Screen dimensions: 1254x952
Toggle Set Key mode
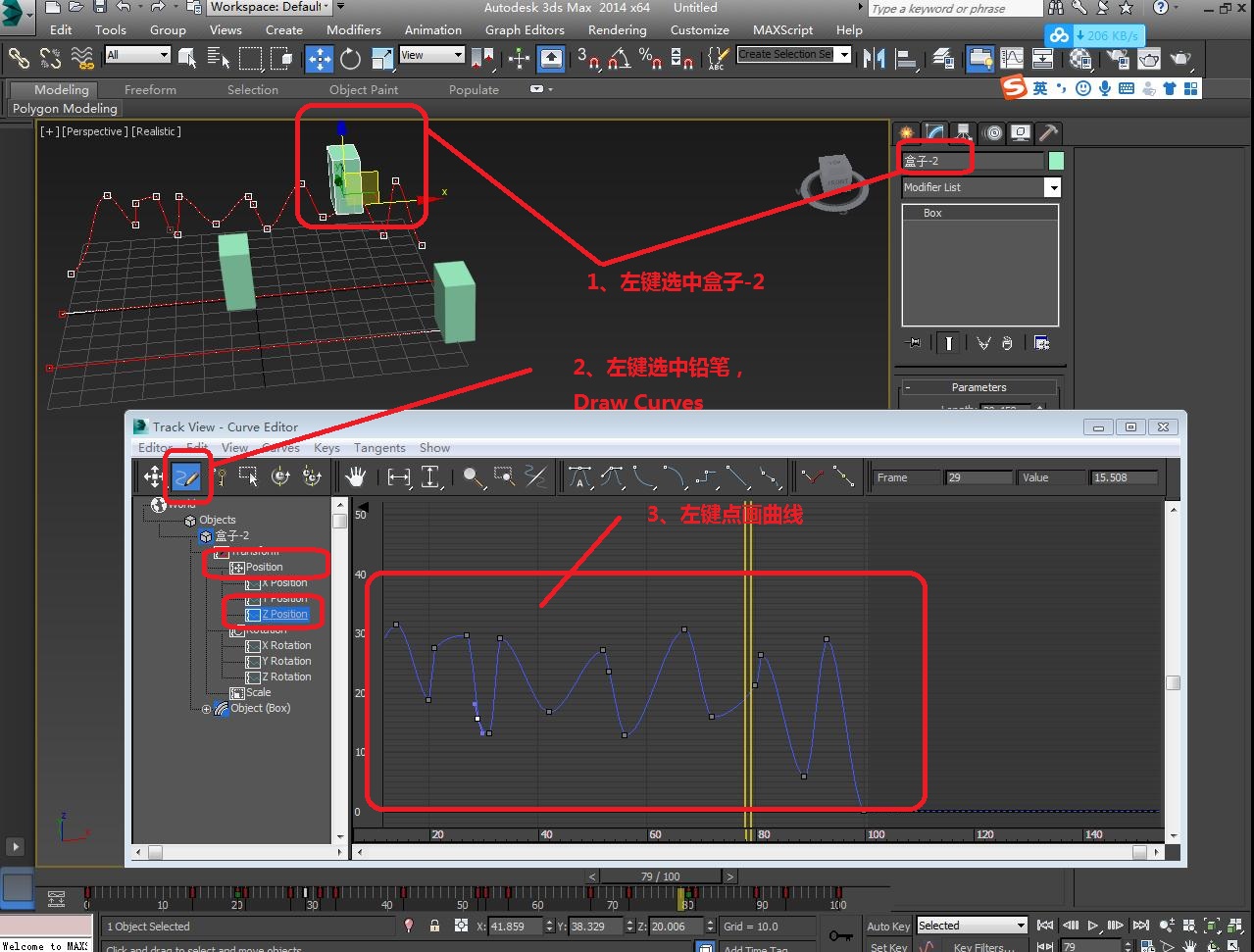(888, 947)
